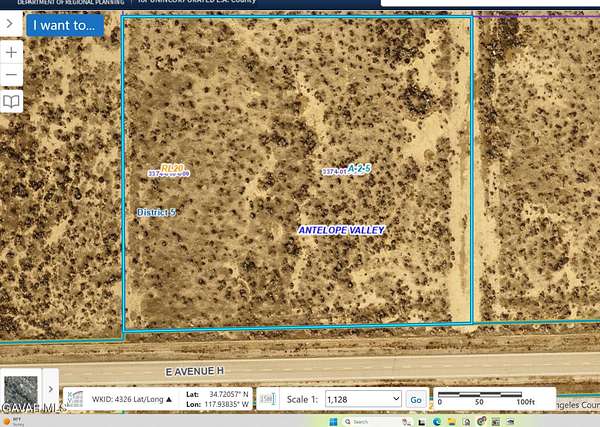This screenshot has width=600, height=427.
Task: Click the weather widget in taskbar
Action: (x=14, y=421)
